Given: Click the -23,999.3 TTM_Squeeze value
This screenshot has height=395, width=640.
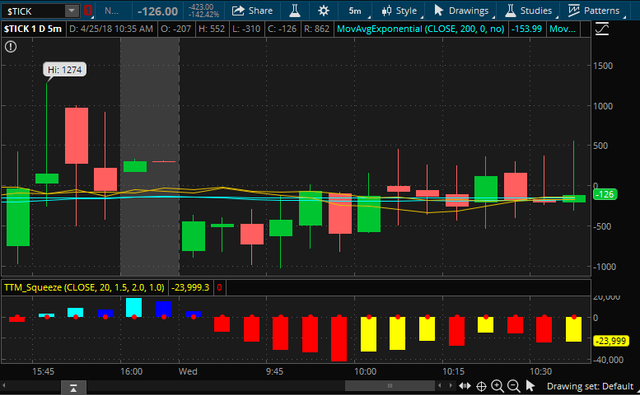Looking at the screenshot, I should point(190,288).
